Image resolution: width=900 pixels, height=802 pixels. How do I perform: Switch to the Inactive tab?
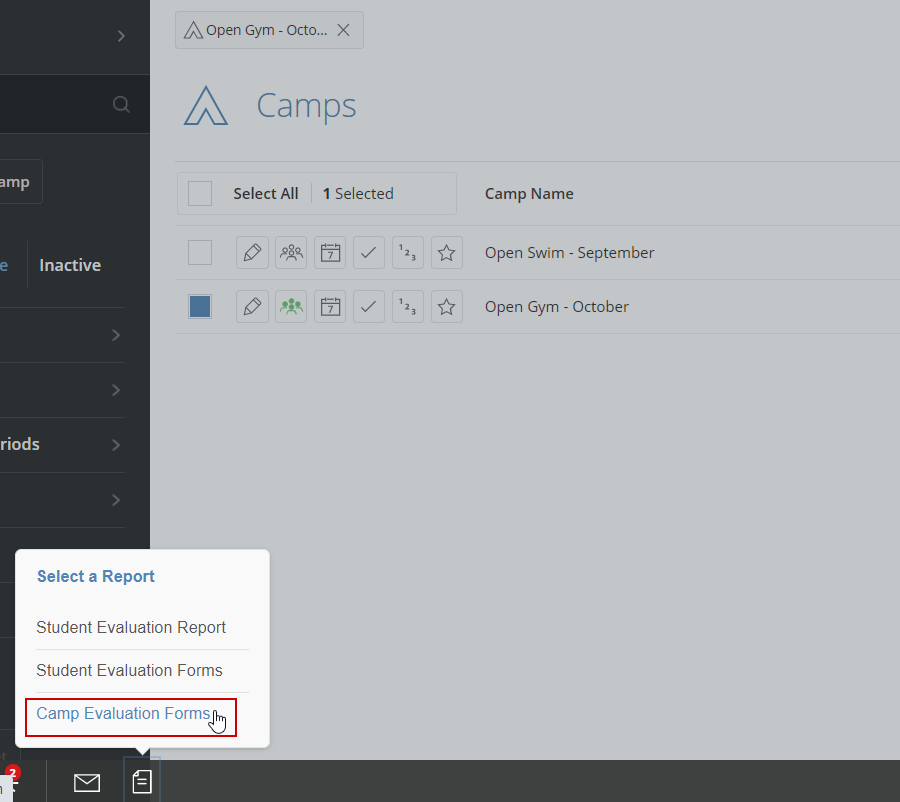coord(70,265)
